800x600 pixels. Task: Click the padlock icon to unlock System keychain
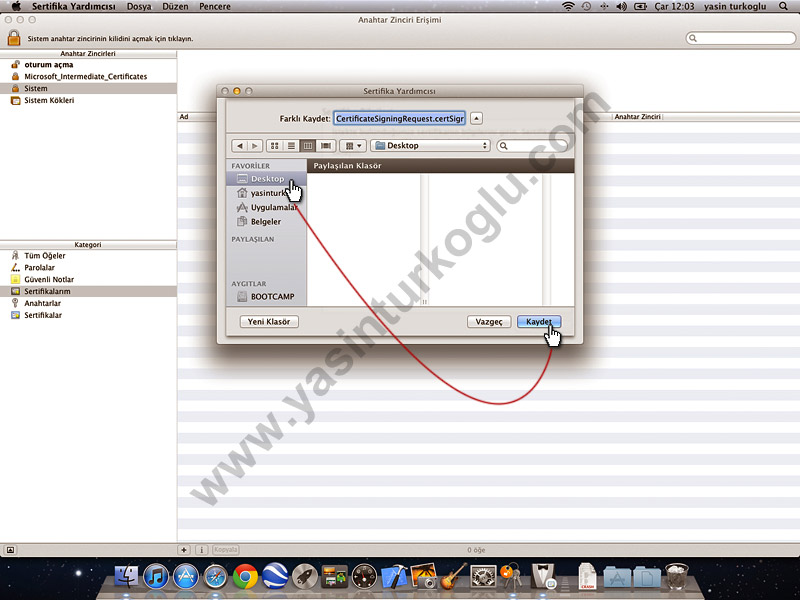(14, 38)
